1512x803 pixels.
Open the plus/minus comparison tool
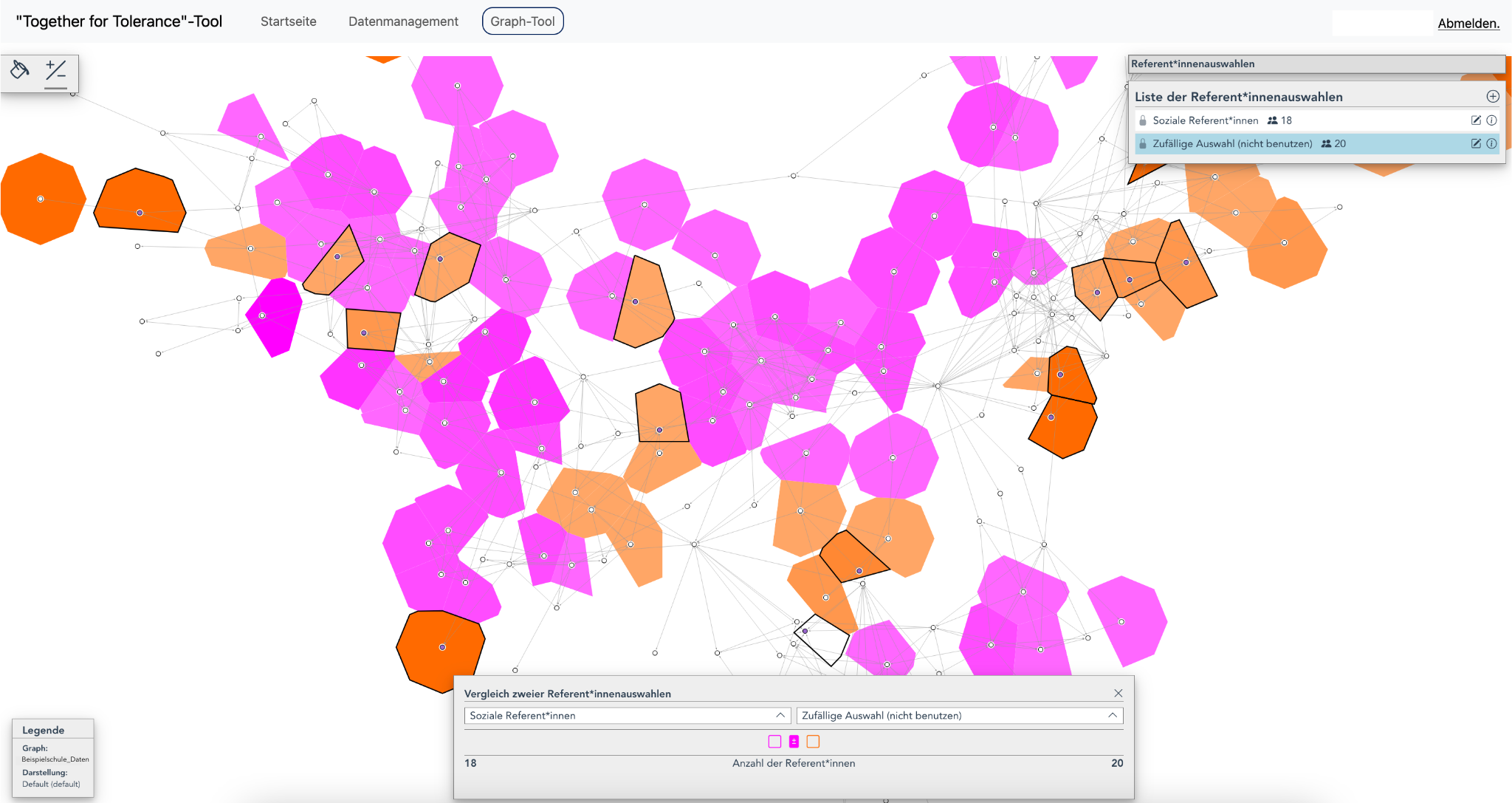[x=55, y=71]
